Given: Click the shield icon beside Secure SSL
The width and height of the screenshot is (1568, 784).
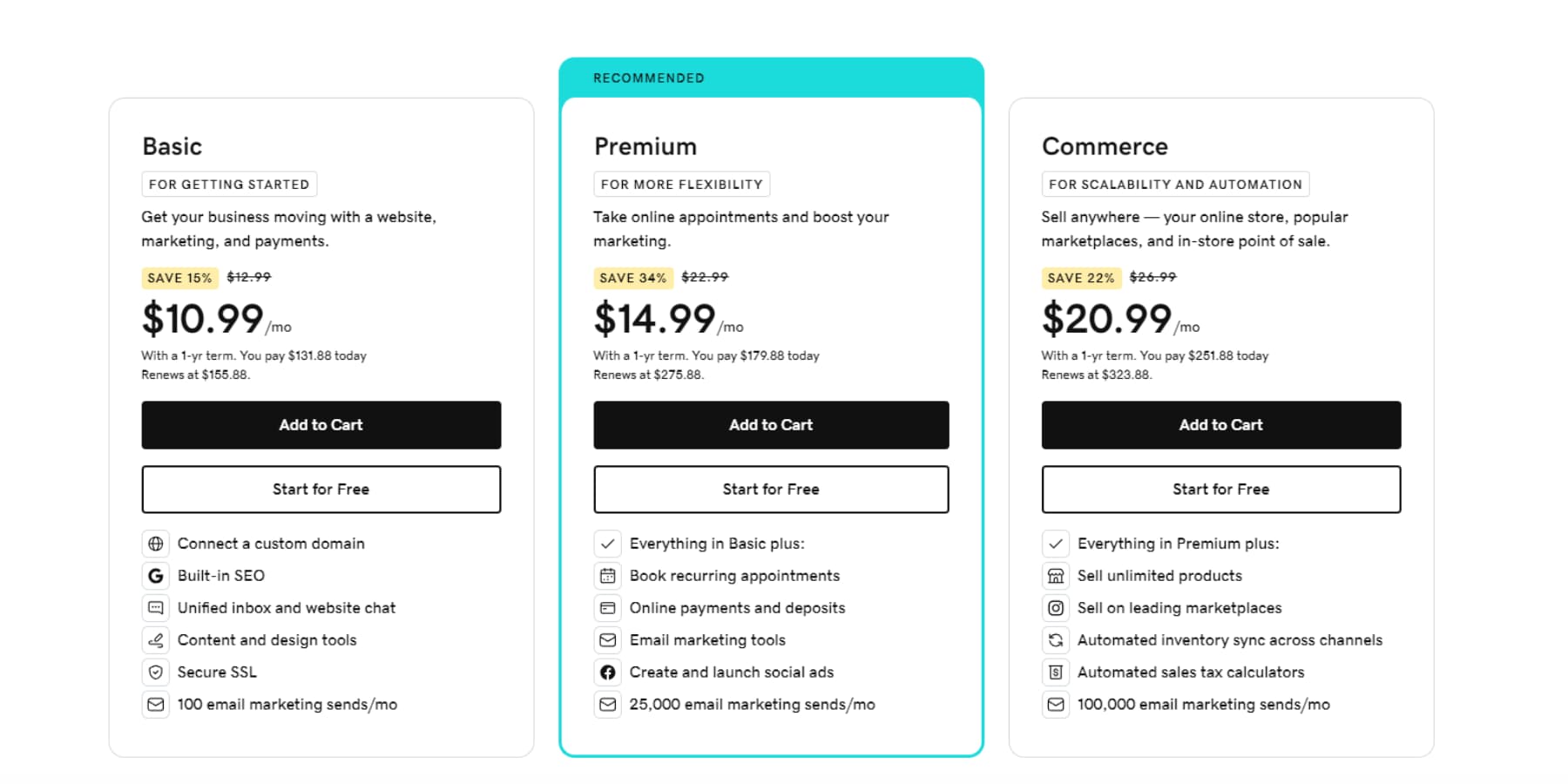Looking at the screenshot, I should (155, 672).
